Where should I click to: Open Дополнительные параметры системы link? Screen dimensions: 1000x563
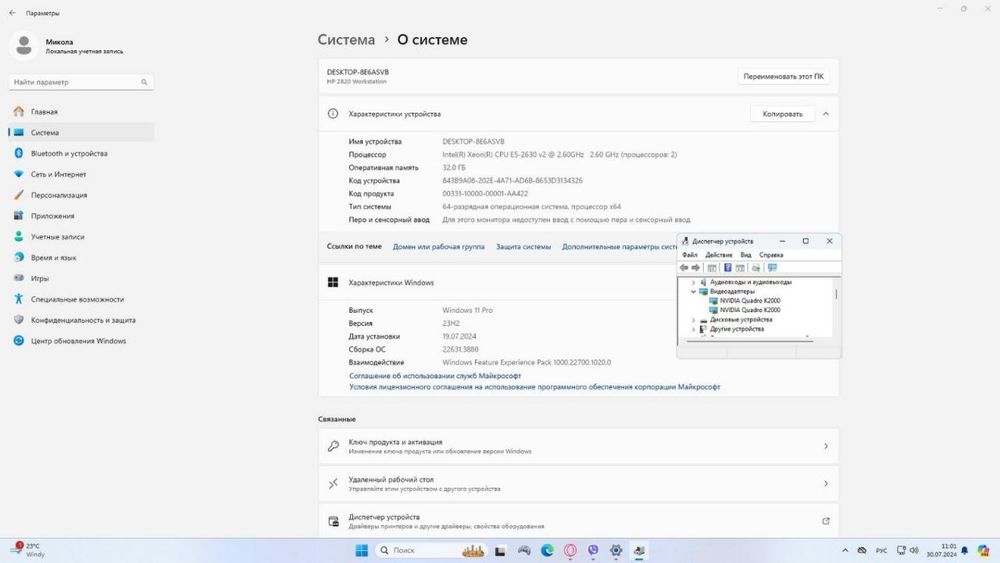(619, 247)
